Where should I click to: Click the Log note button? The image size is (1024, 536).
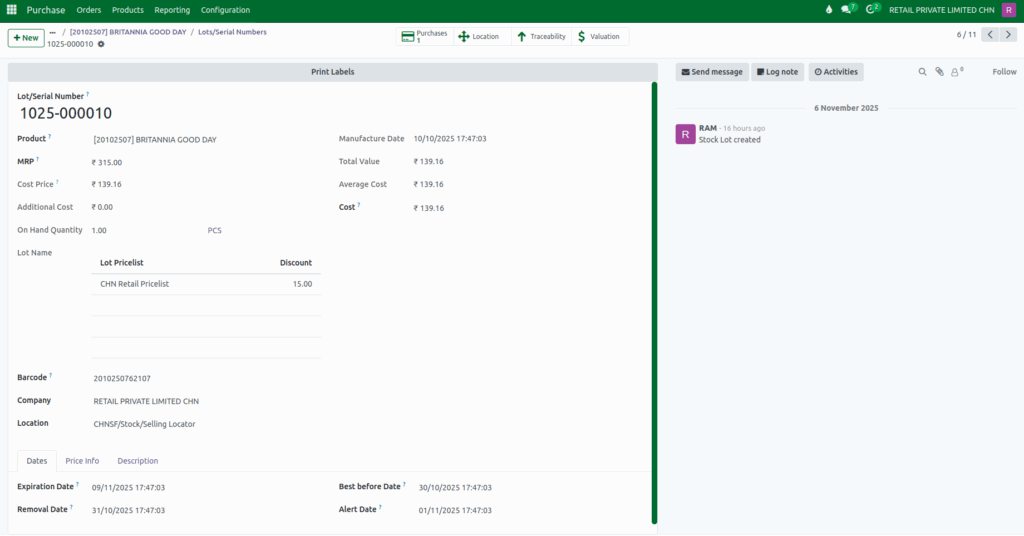coord(777,72)
